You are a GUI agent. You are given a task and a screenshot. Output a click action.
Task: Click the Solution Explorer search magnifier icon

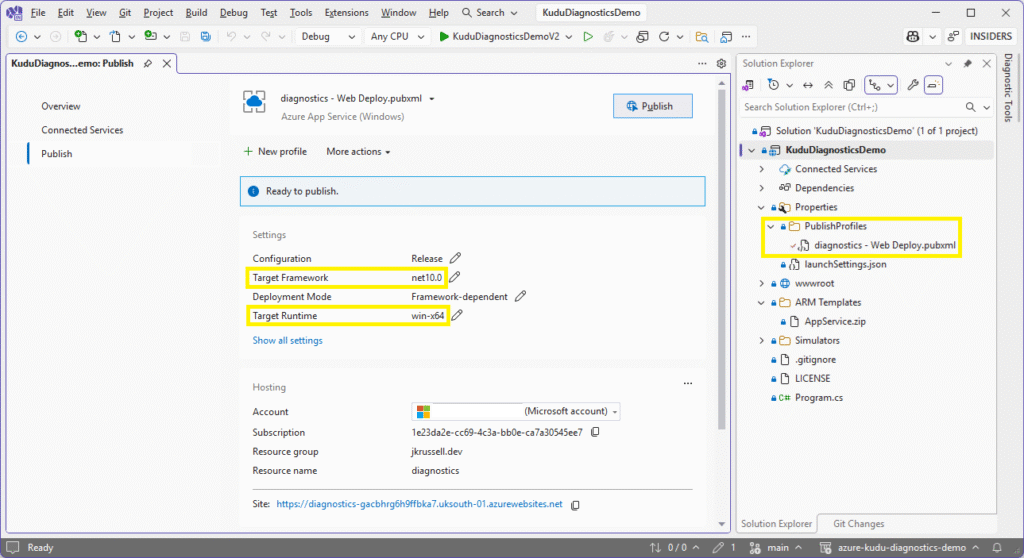[x=970, y=107]
